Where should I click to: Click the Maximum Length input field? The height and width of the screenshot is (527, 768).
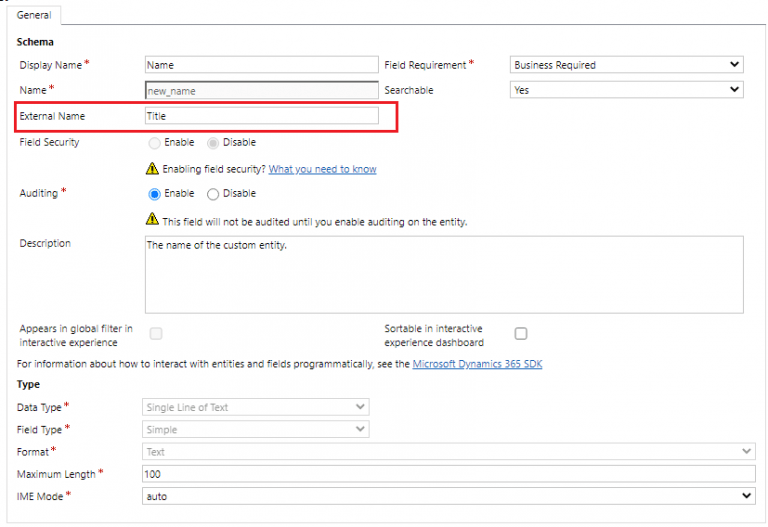(x=449, y=474)
